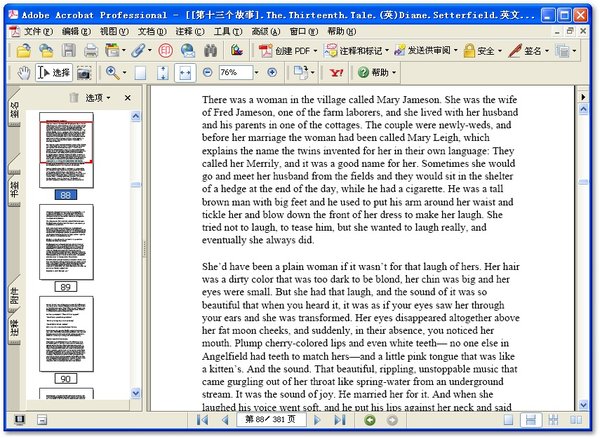This screenshot has height=439, width=600.
Task: Click the Print icon in toolbar
Action: point(91,51)
